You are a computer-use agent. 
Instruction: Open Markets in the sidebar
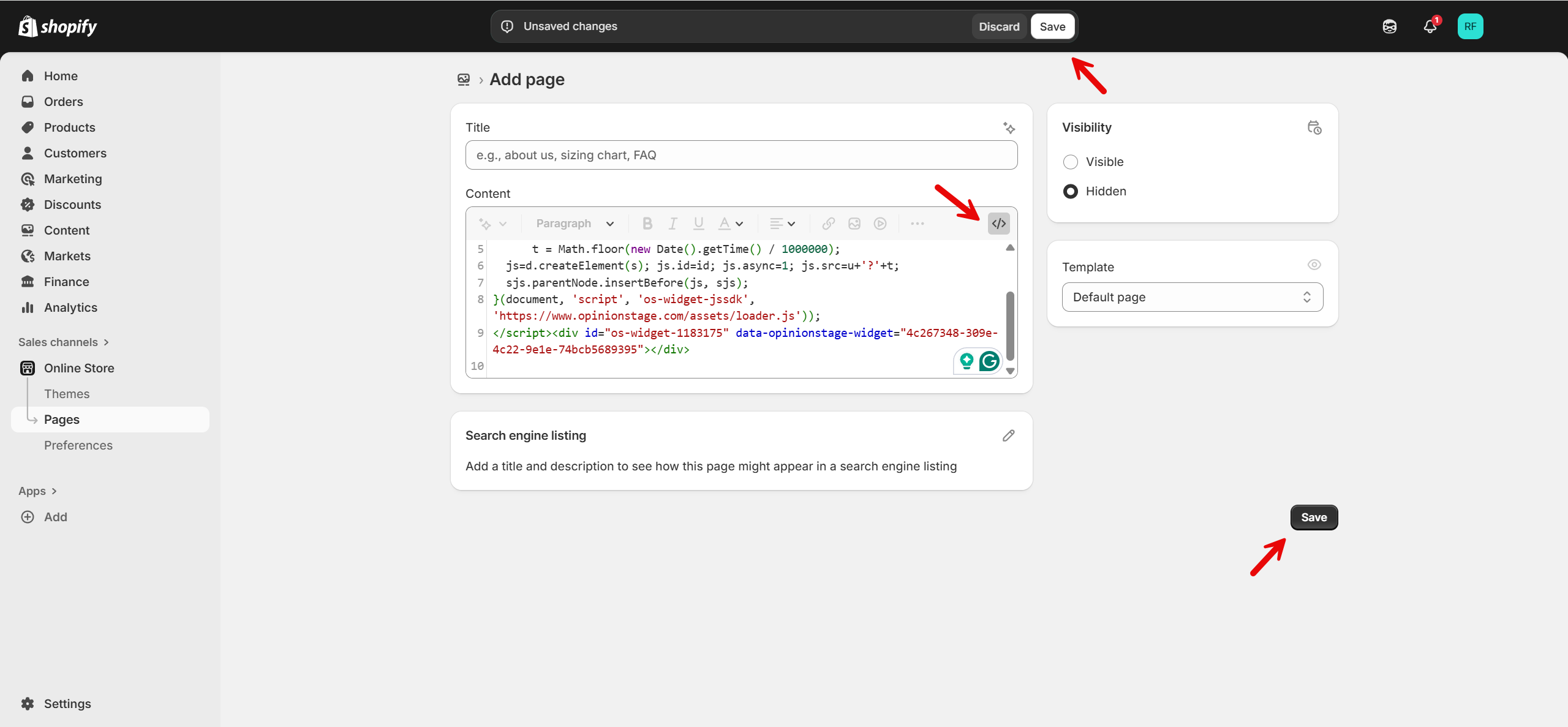pyautogui.click(x=110, y=256)
